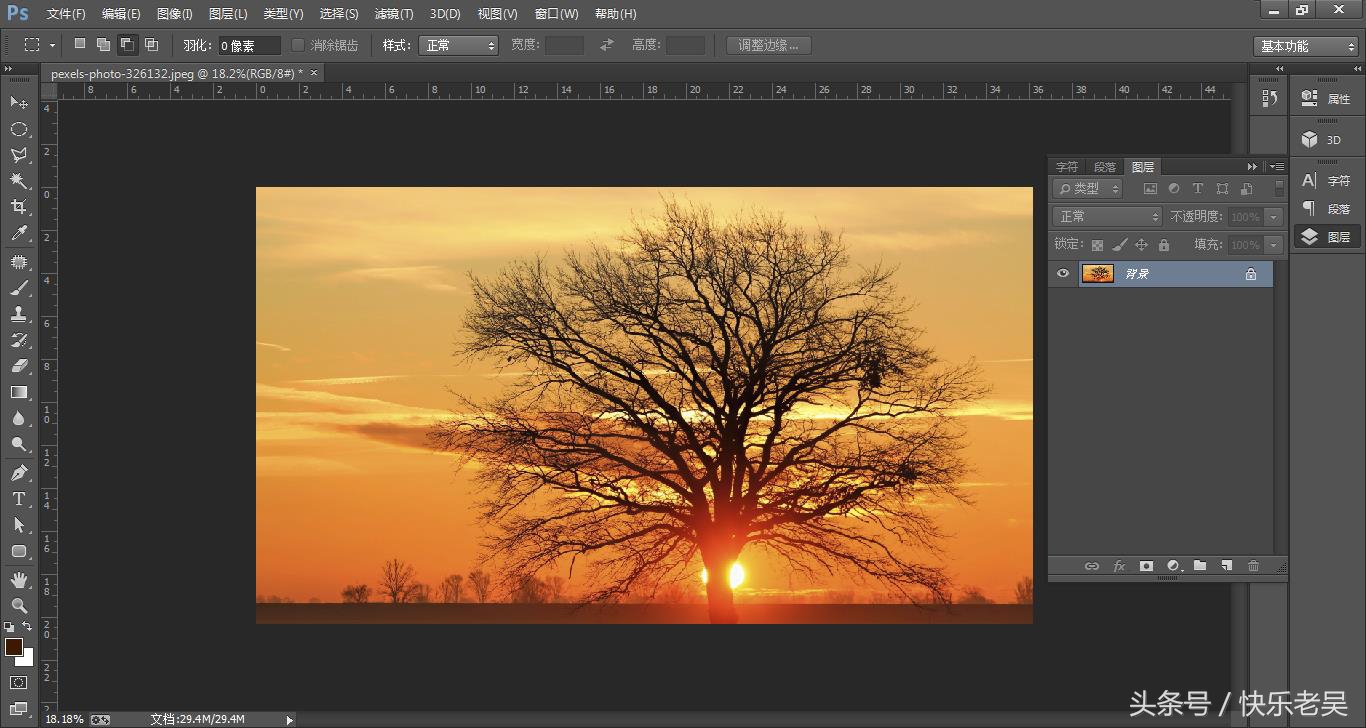Select the Clone Stamp tool

point(19,313)
